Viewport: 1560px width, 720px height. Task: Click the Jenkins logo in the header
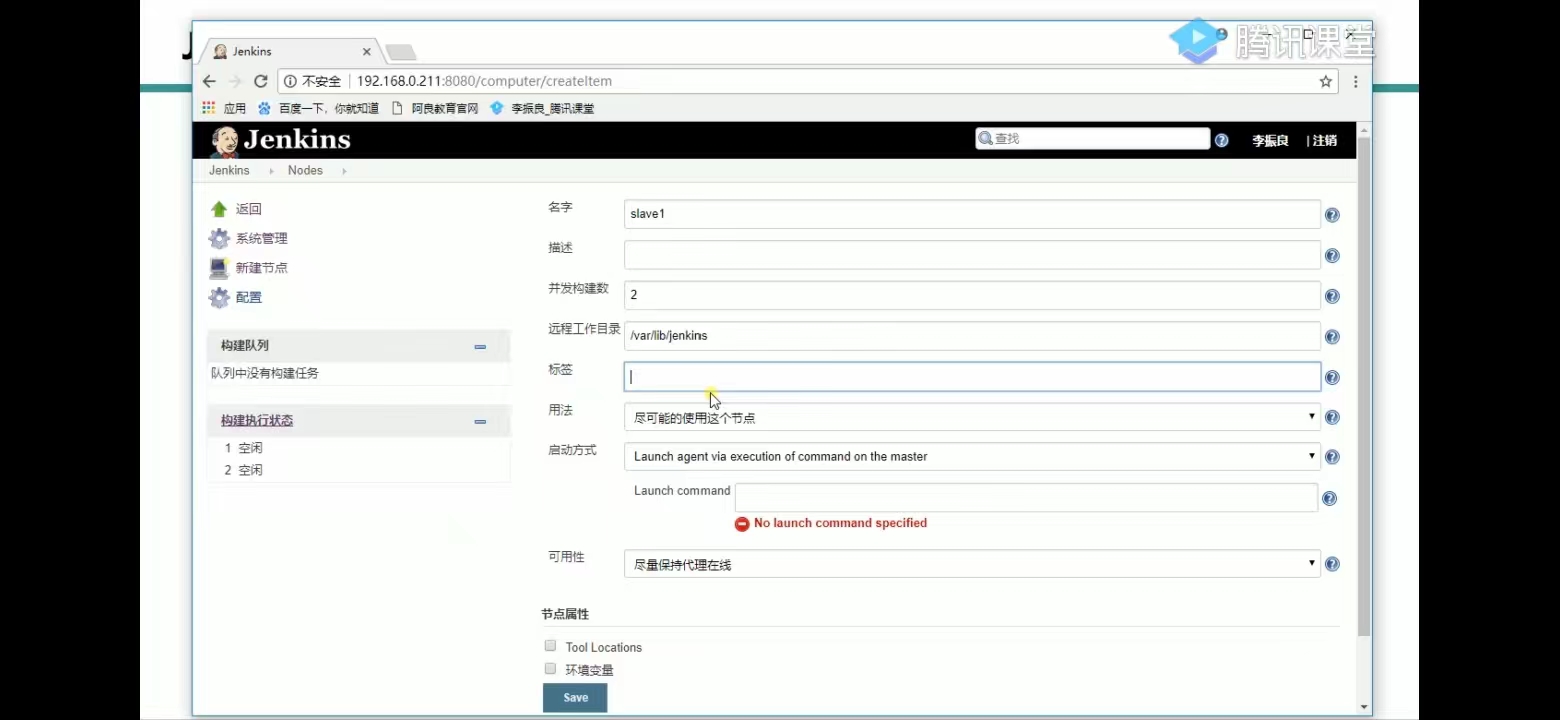click(281, 140)
